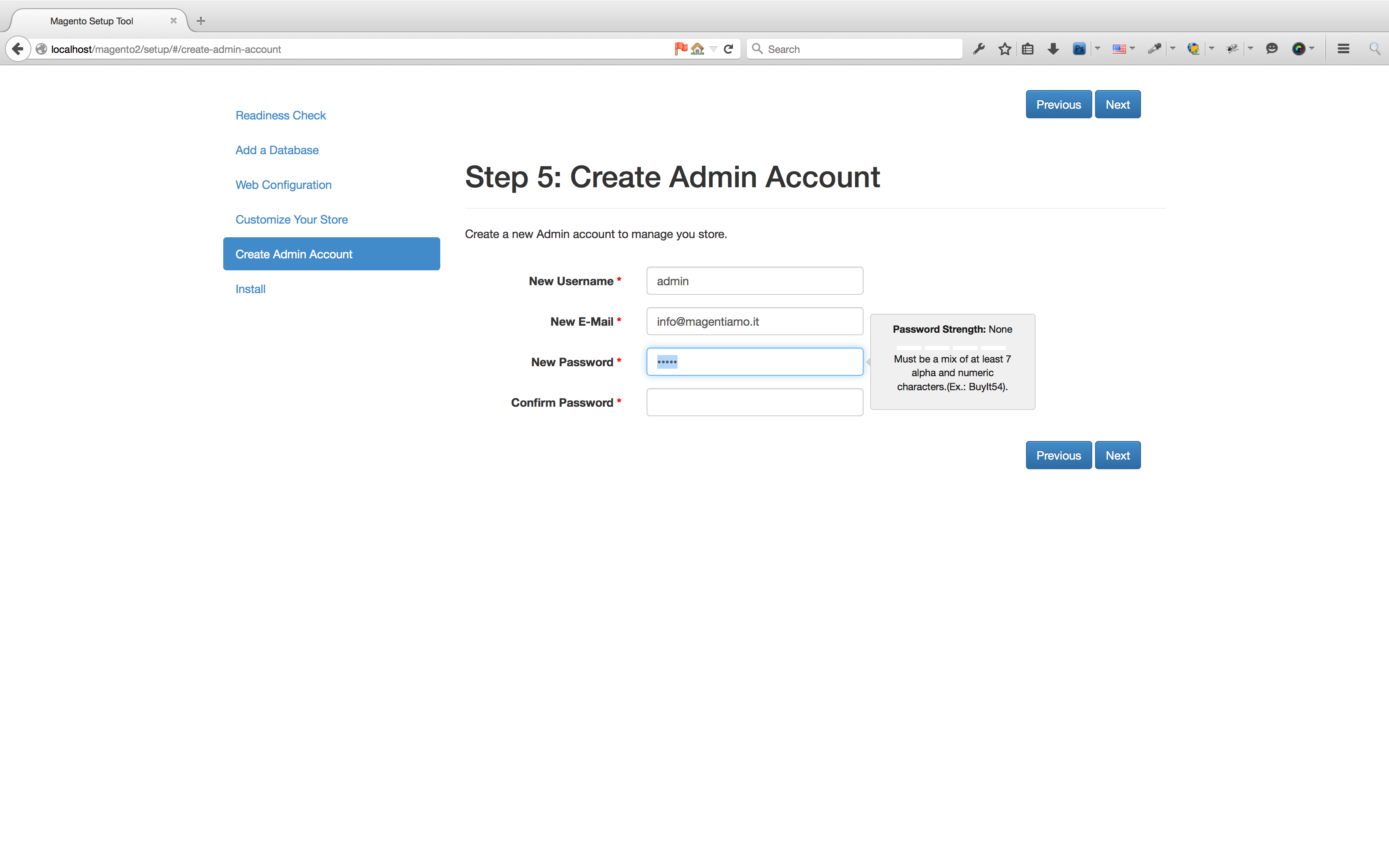Click the eyedropper color picker icon

pyautogui.click(x=1154, y=49)
